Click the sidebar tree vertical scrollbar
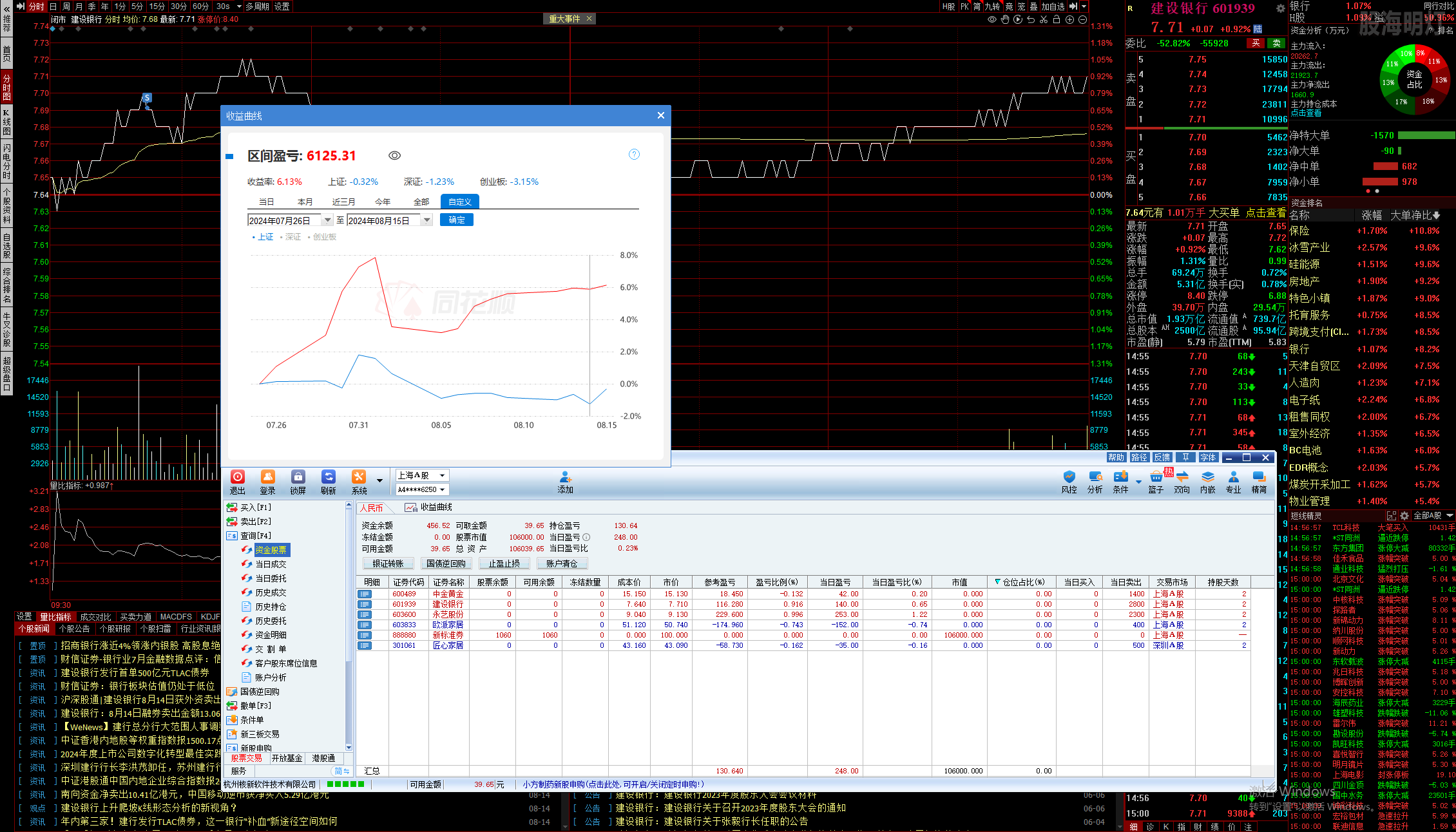The width and height of the screenshot is (1456, 832). [349, 626]
